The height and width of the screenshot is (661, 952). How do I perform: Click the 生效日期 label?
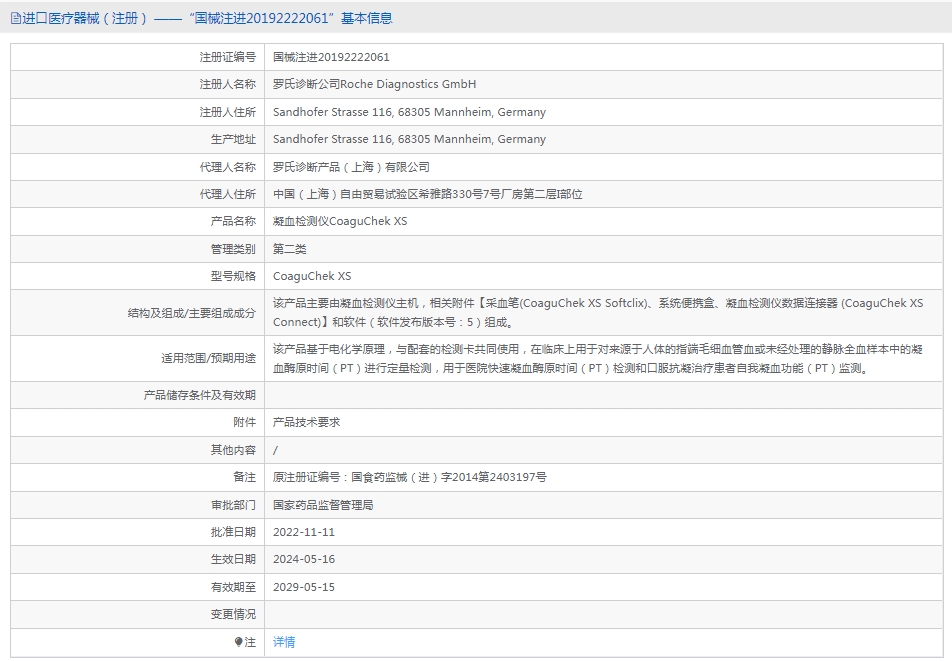[x=233, y=560]
